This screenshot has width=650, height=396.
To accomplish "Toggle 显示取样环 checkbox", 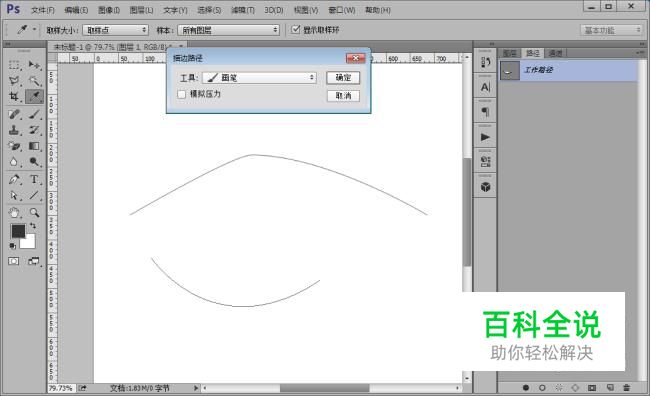I will 295,29.
